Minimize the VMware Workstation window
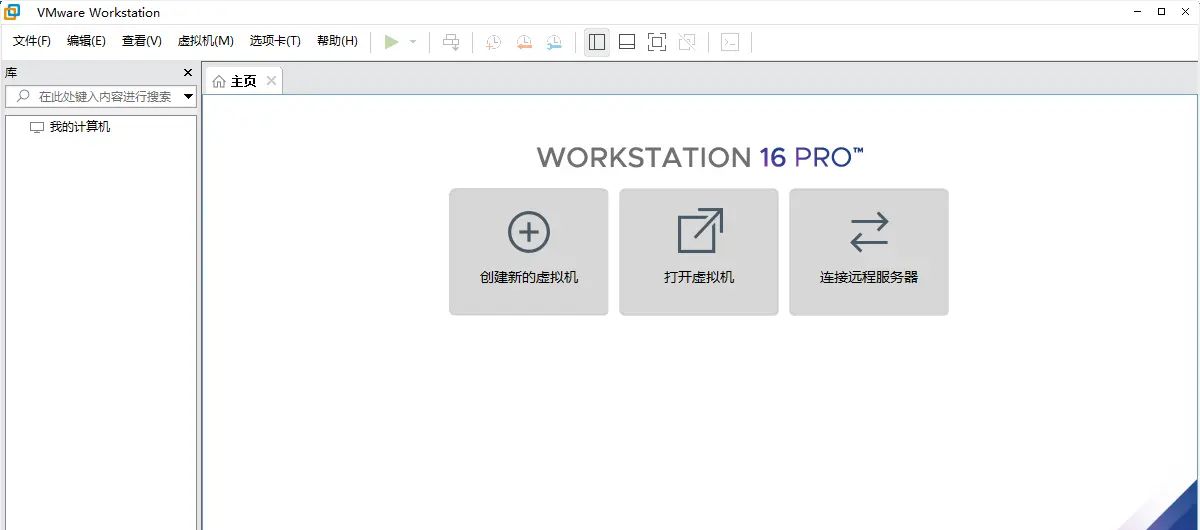This screenshot has height=530, width=1200. click(1139, 12)
